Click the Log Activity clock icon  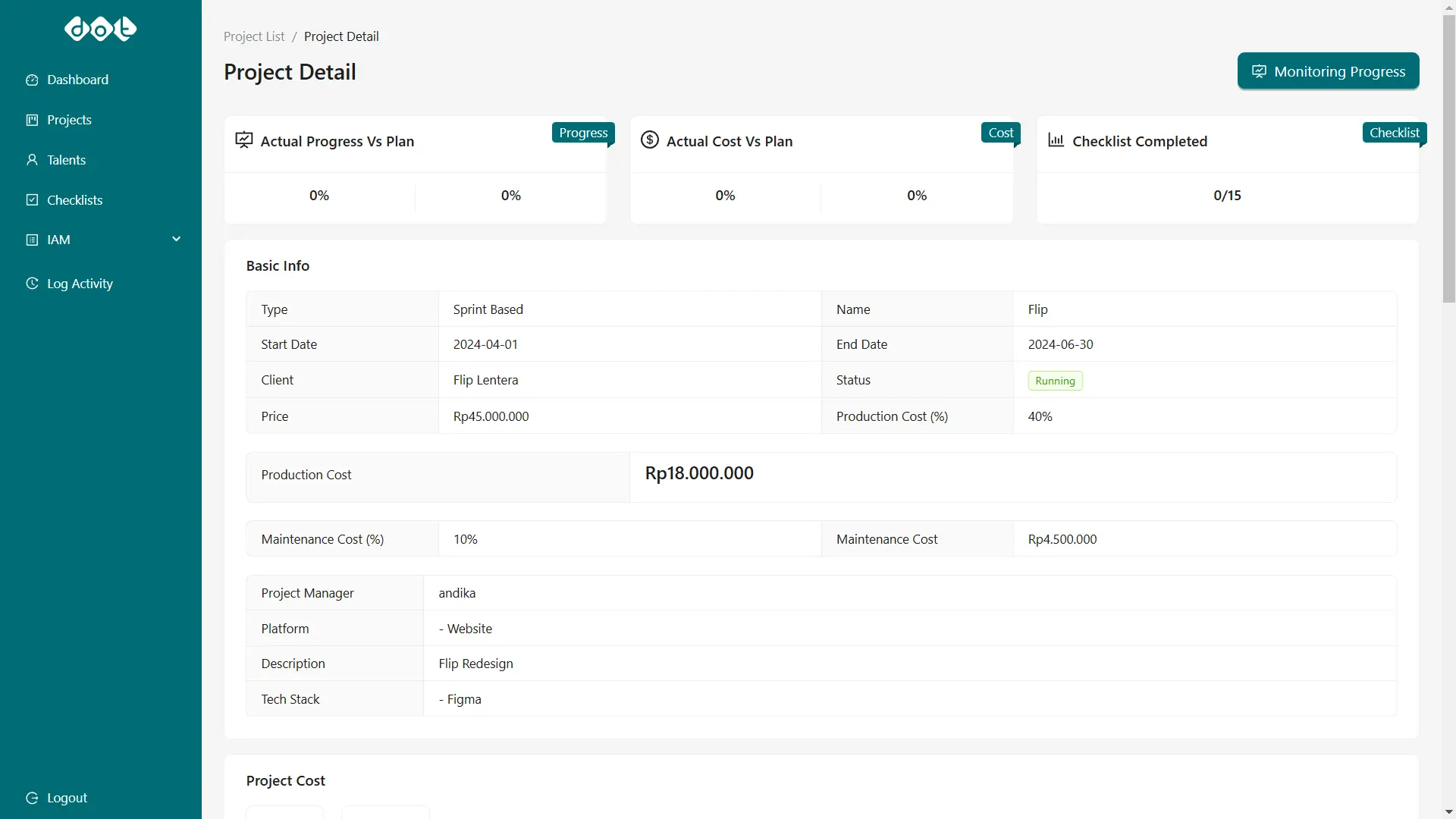32,284
